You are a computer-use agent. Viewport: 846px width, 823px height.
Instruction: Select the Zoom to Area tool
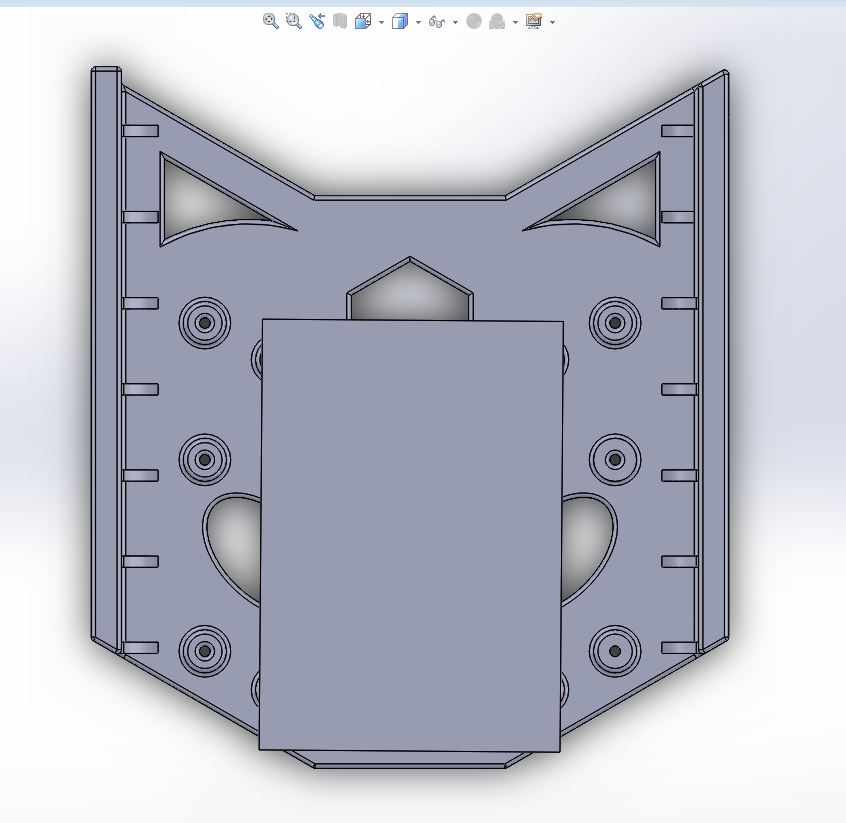click(294, 21)
